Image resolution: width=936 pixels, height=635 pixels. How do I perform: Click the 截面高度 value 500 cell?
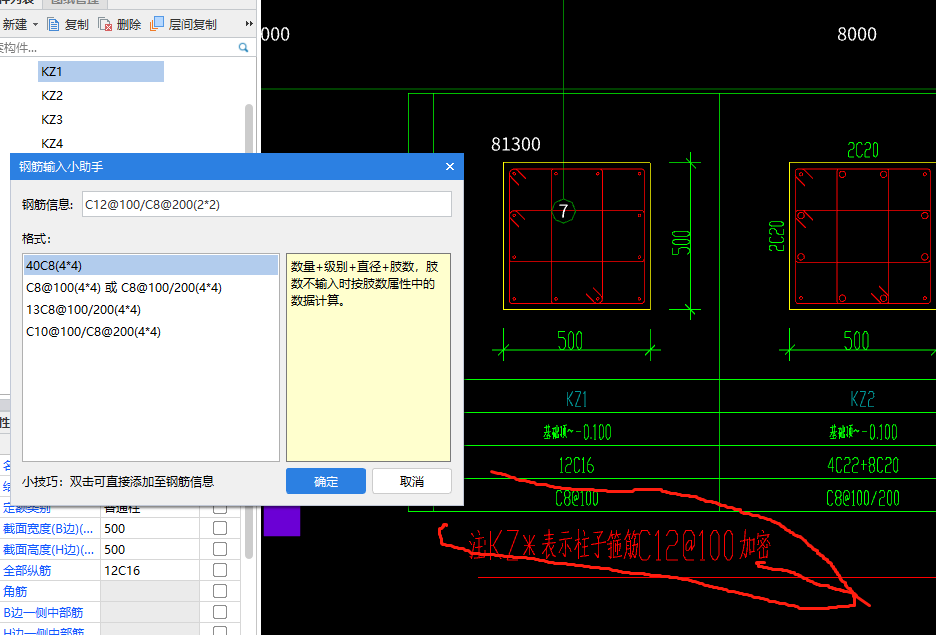150,550
